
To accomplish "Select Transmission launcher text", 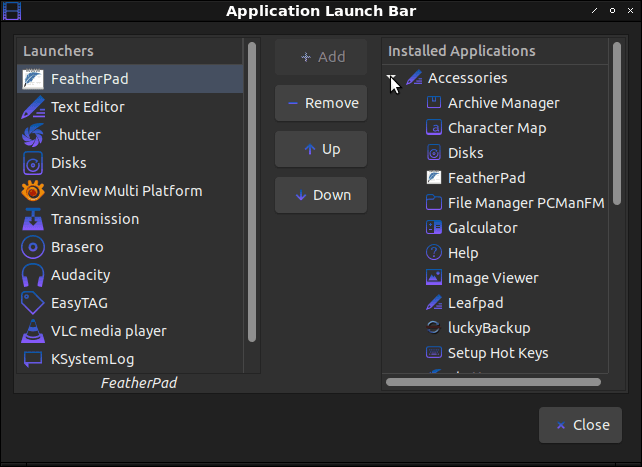I will (x=95, y=219).
